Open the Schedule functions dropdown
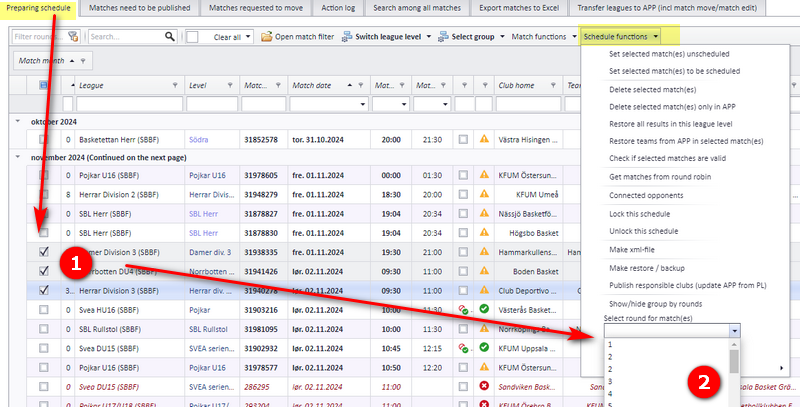Viewport: 800px width, 407px height. (621, 37)
